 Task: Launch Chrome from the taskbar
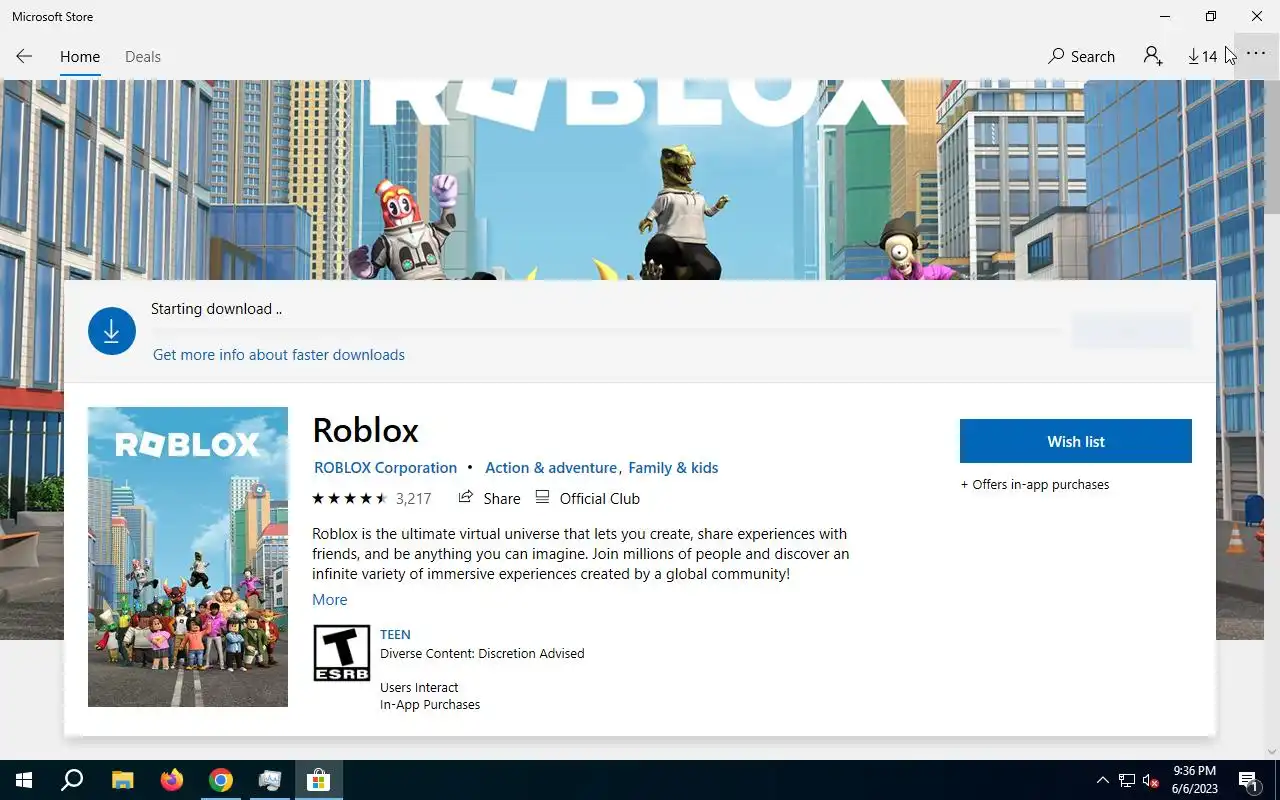click(x=221, y=780)
